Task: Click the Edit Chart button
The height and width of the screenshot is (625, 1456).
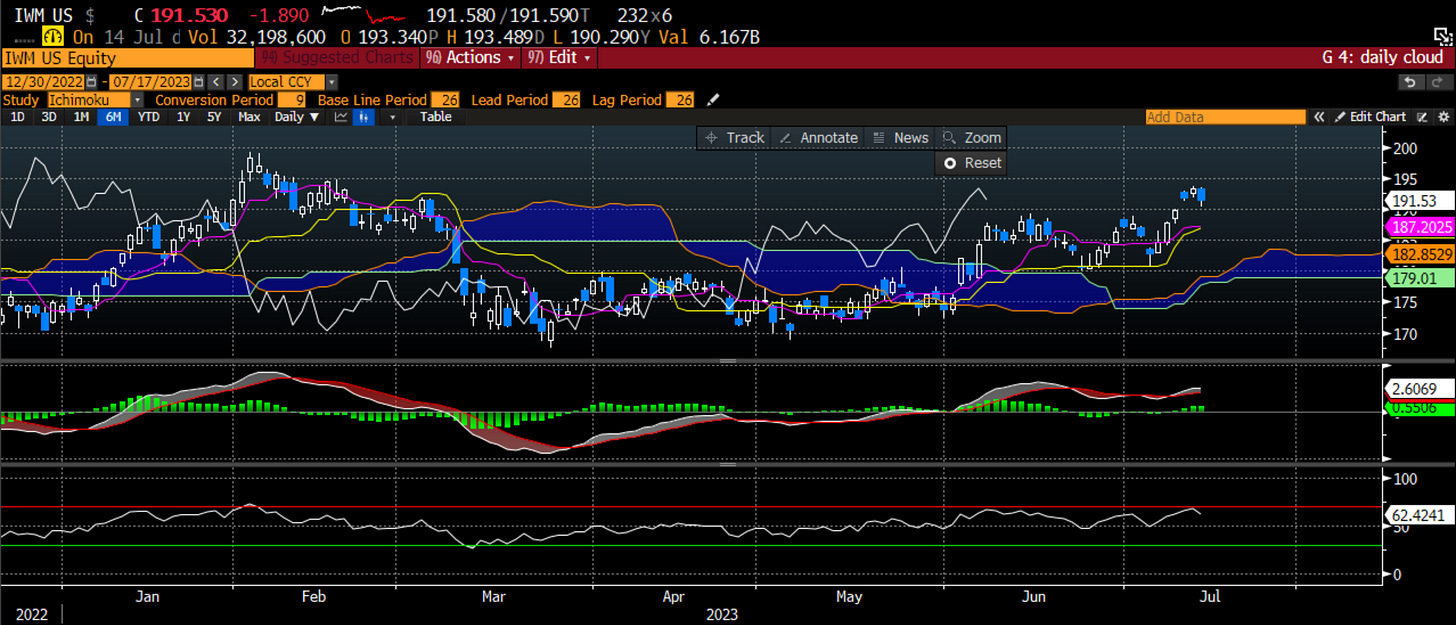Action: click(1368, 117)
